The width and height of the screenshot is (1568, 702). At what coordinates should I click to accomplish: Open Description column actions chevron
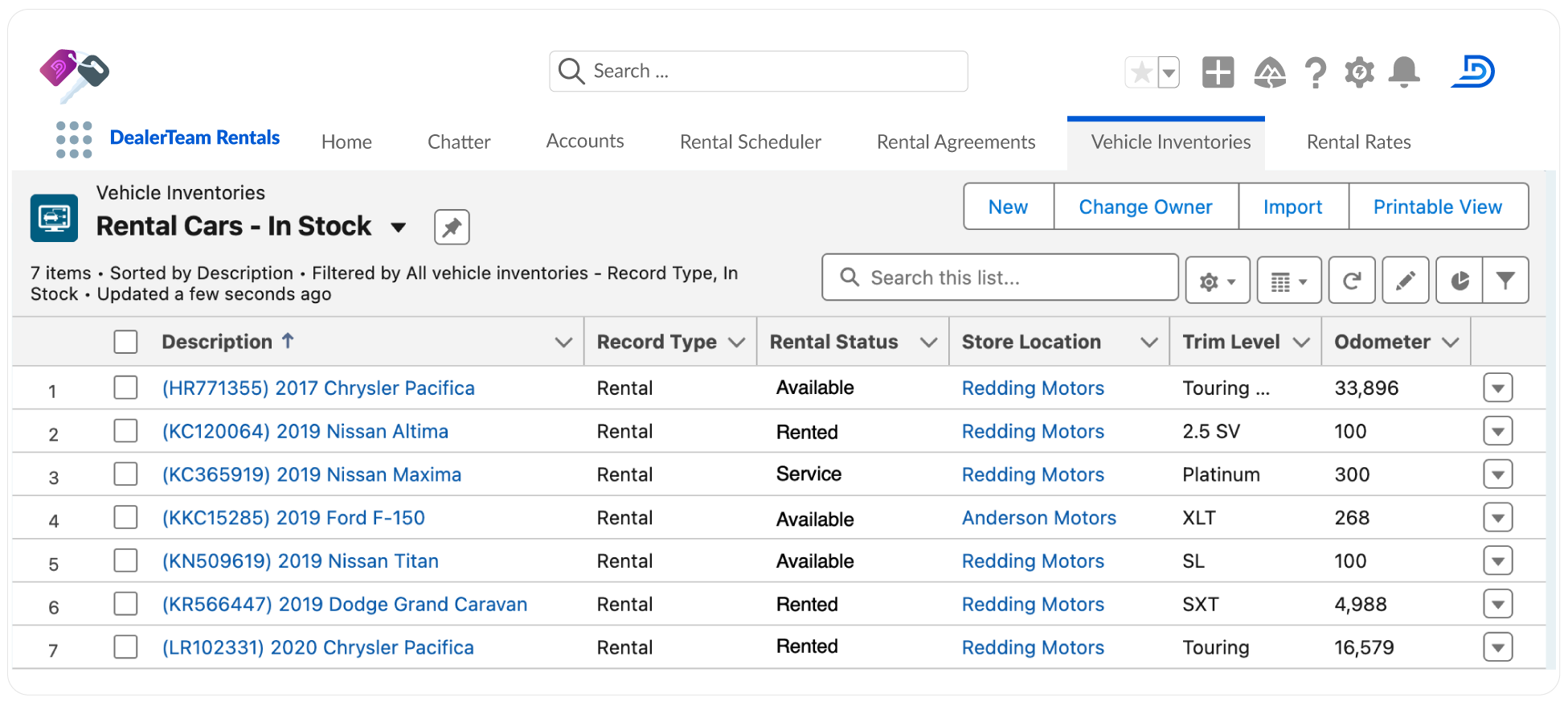point(563,343)
